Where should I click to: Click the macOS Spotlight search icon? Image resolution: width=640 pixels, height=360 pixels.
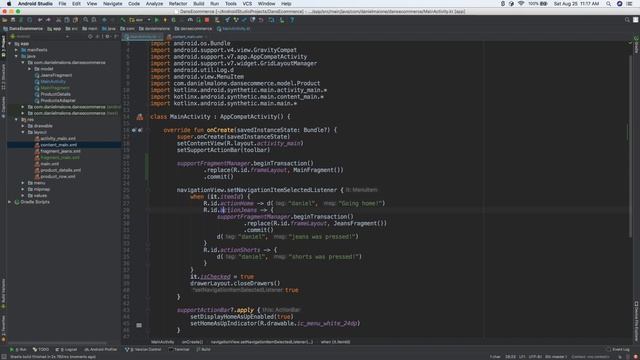pyautogui.click(x=608, y=3)
